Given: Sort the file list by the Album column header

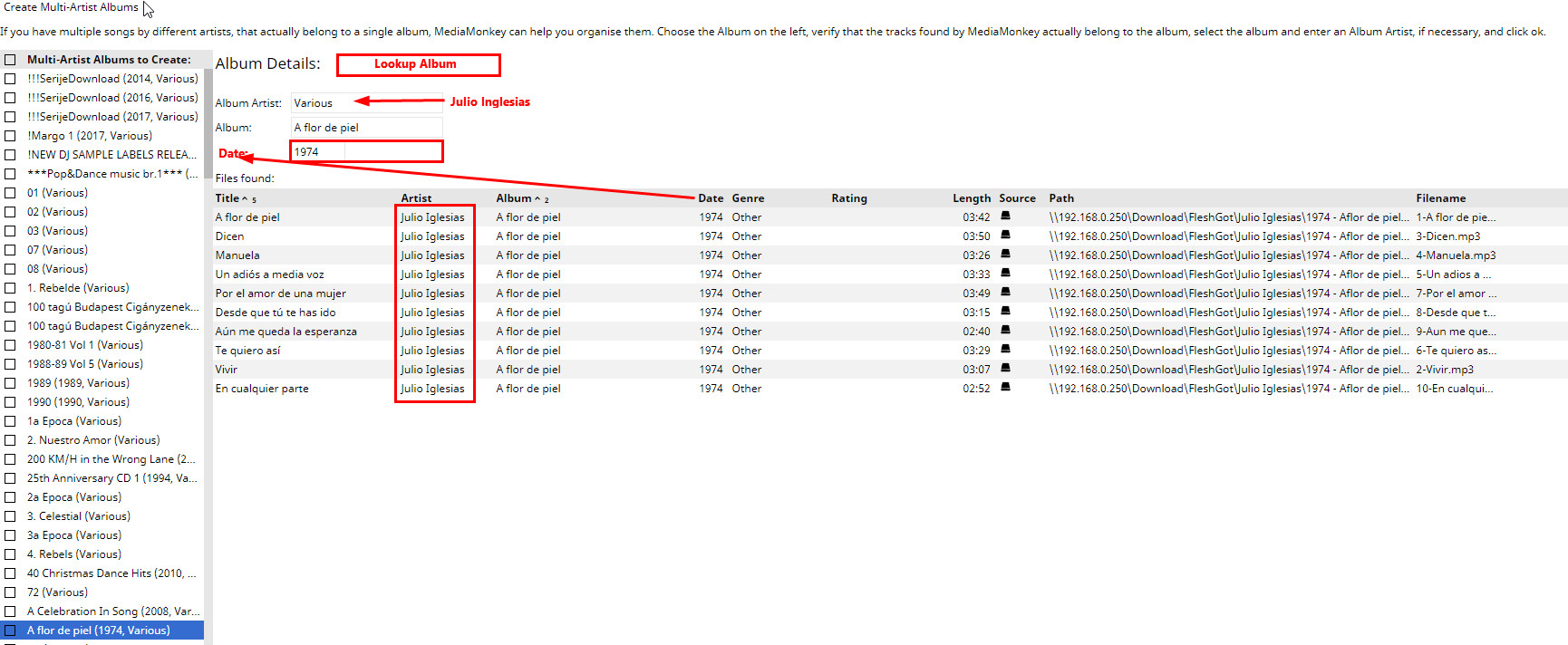Looking at the screenshot, I should coord(513,198).
